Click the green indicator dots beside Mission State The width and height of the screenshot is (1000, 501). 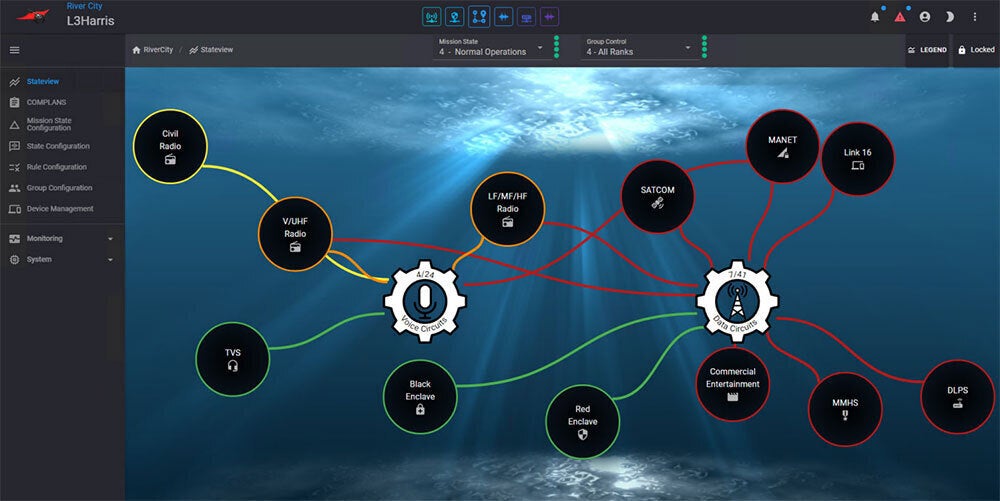click(x=557, y=47)
